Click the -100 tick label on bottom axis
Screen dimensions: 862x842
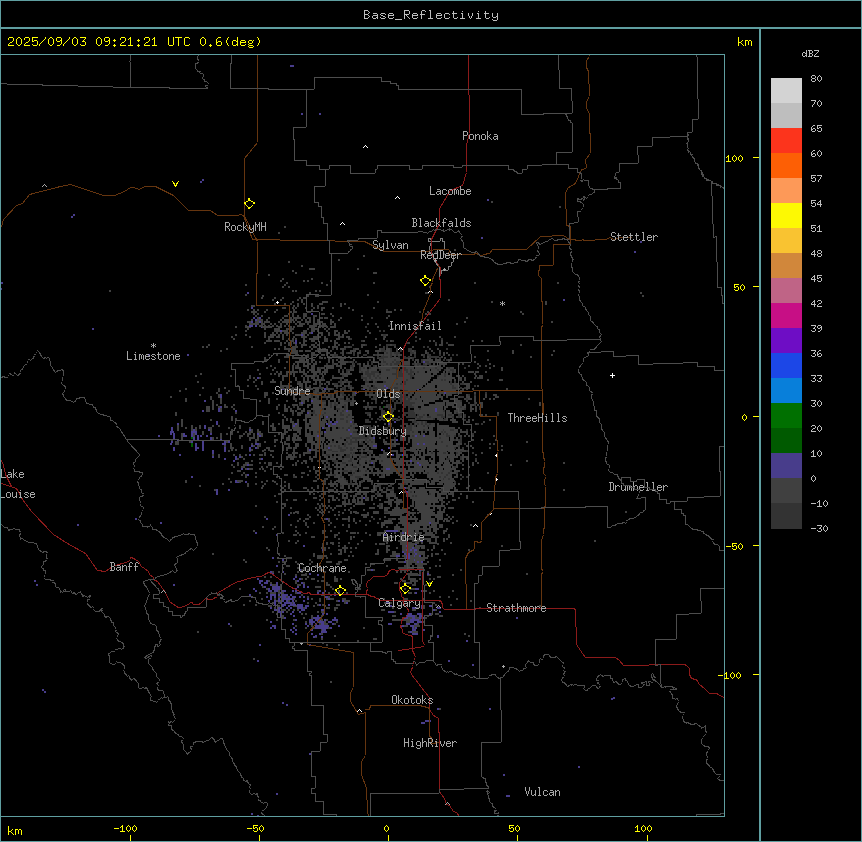tap(125, 828)
